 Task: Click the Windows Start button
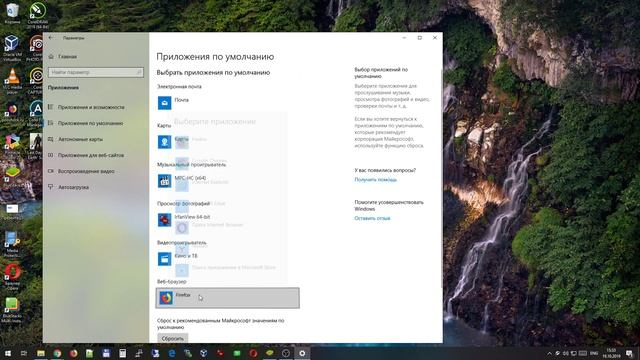[8, 353]
